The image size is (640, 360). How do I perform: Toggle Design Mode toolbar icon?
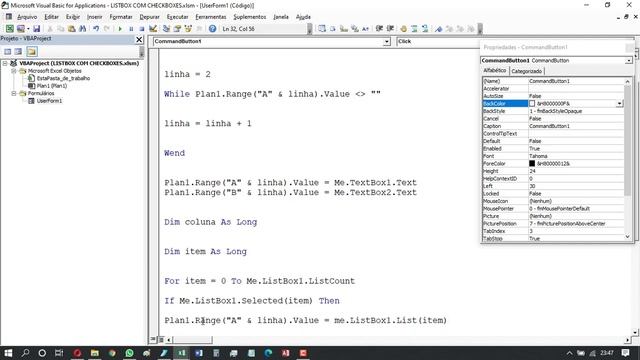[153, 29]
